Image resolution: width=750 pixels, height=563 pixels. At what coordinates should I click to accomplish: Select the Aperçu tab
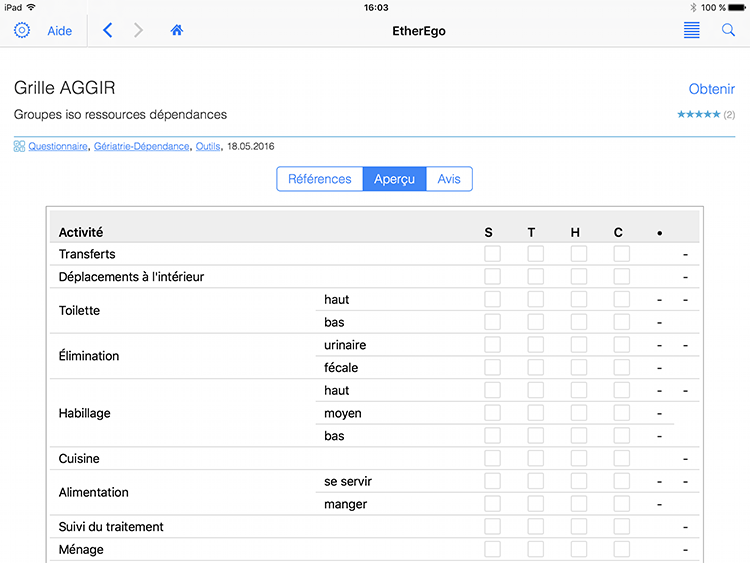point(394,179)
